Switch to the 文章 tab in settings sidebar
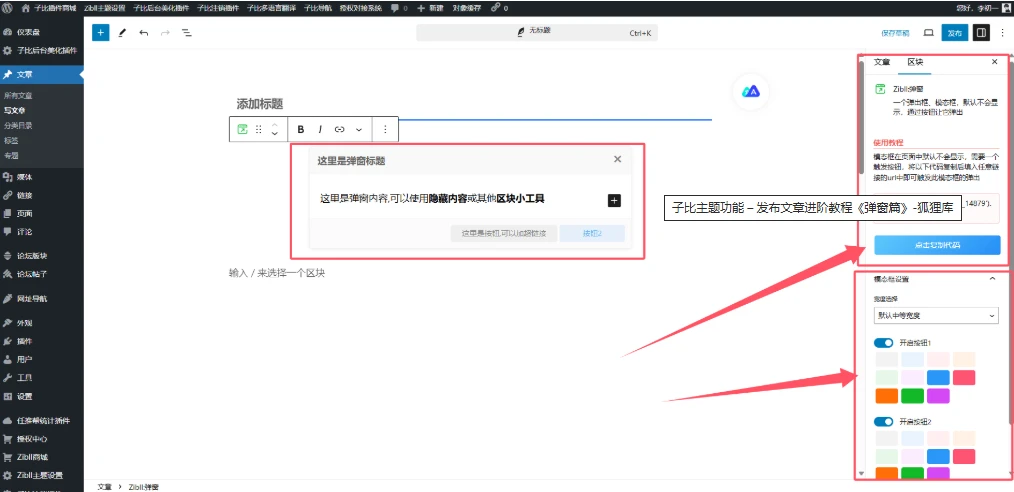The image size is (1014, 492). tap(882, 62)
